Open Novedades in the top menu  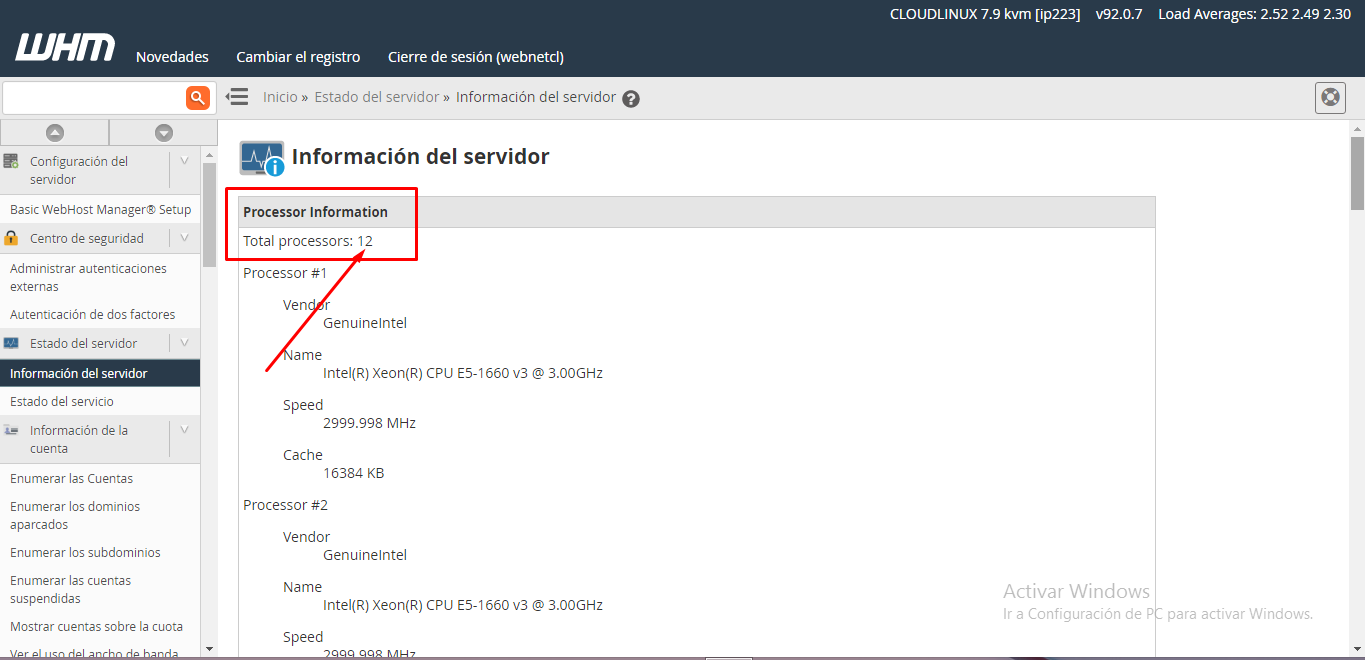click(x=172, y=57)
